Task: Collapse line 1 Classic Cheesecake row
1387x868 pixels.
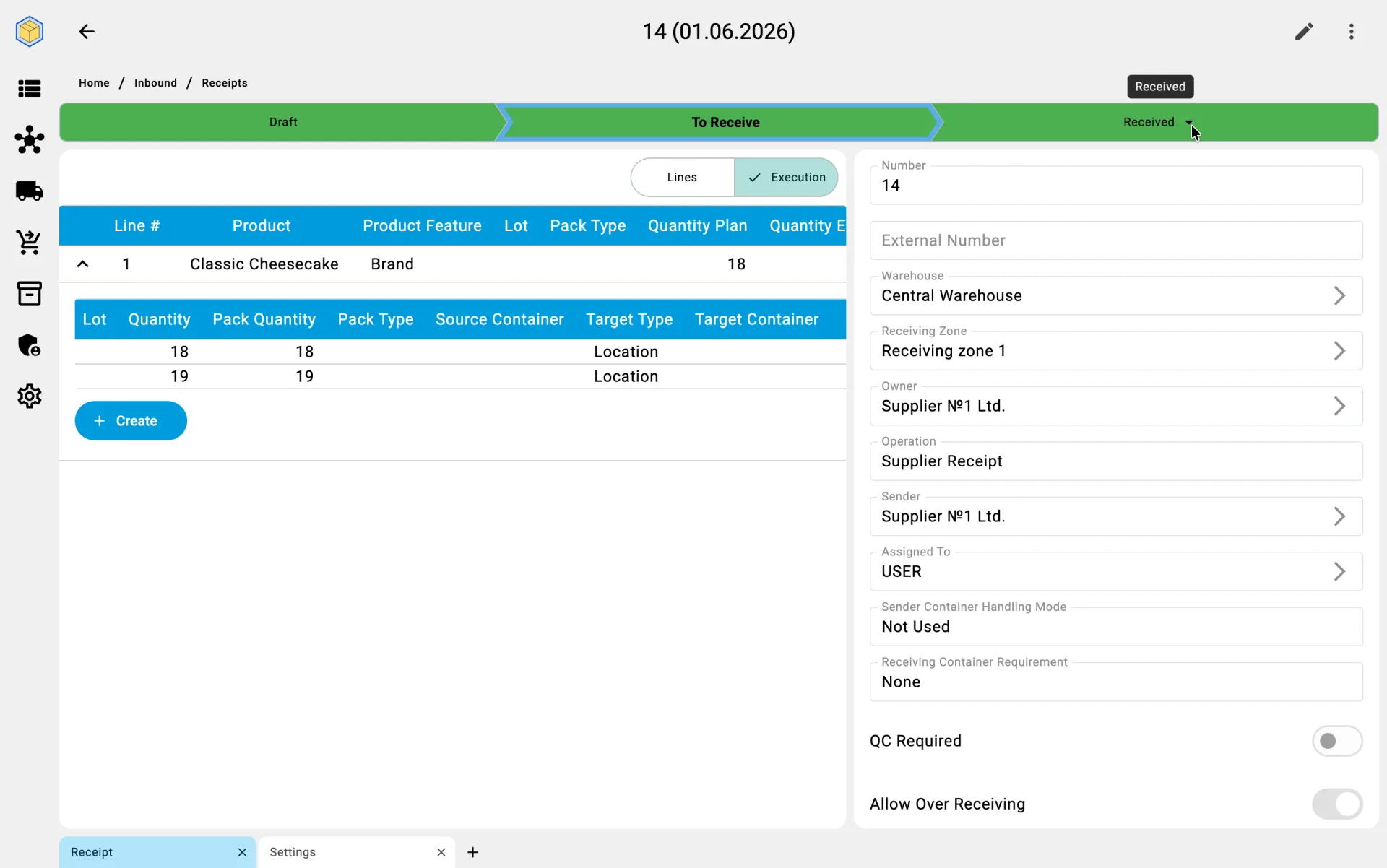Action: click(83, 264)
